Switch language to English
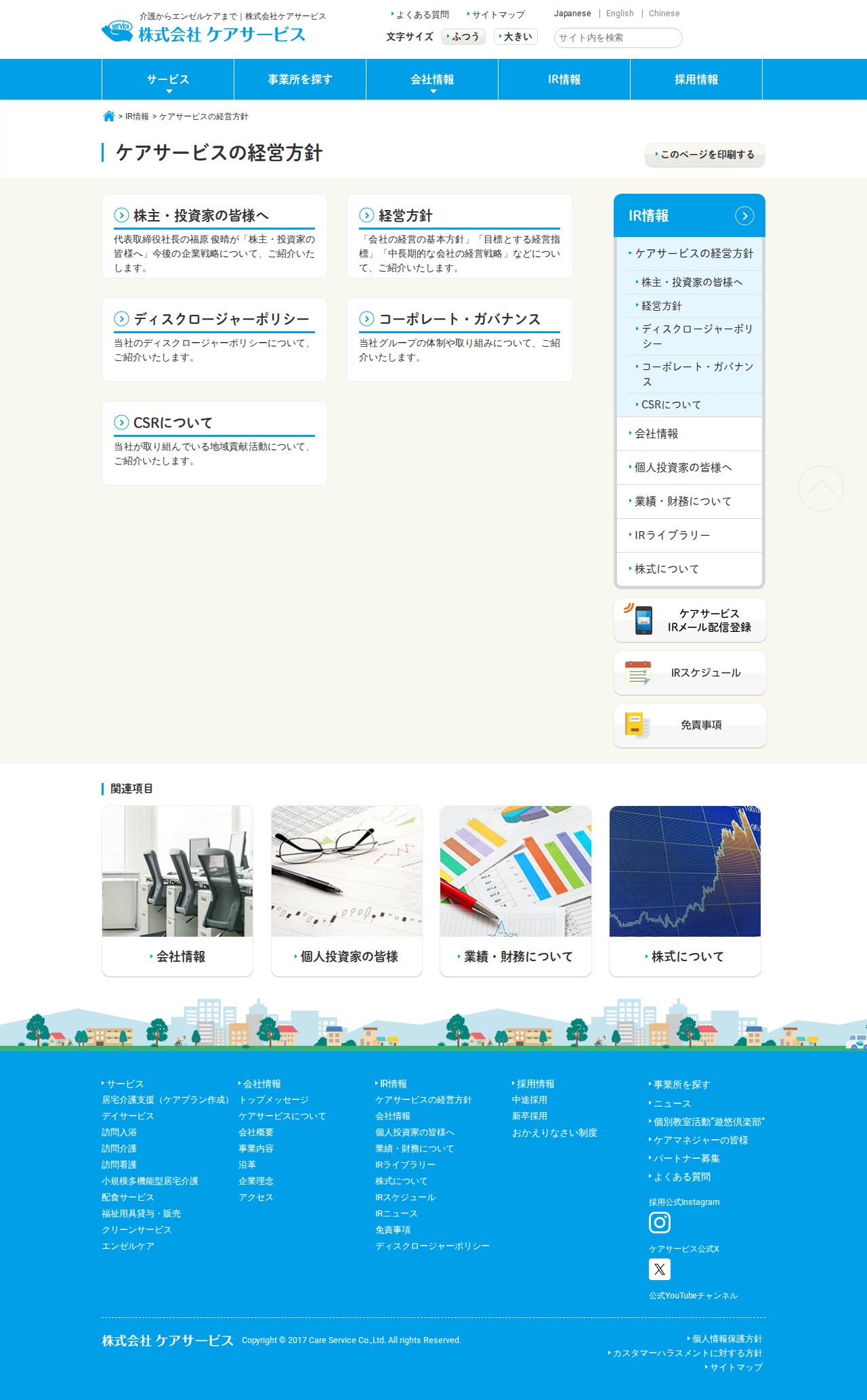Image resolution: width=867 pixels, height=1400 pixels. tap(620, 14)
